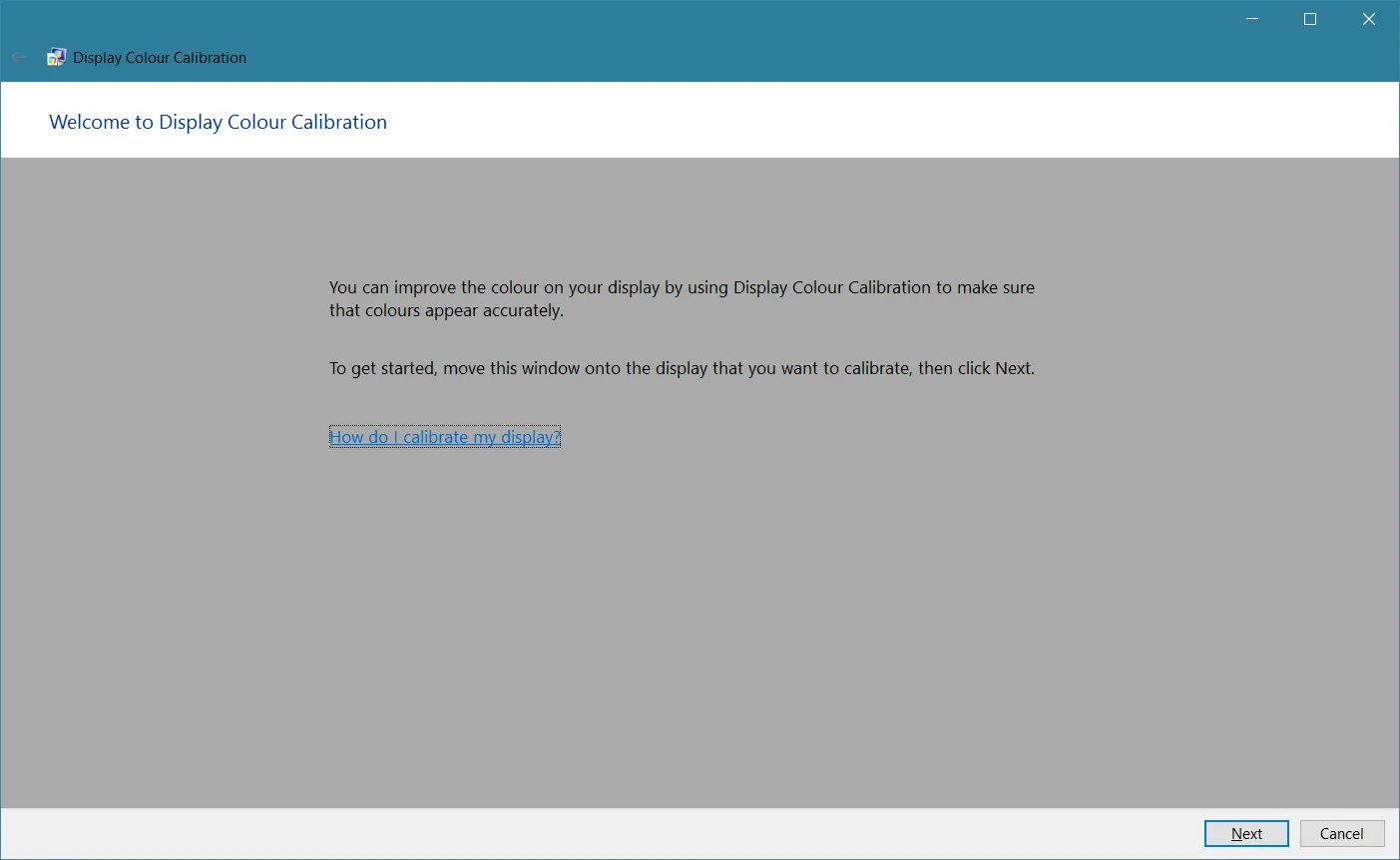The height and width of the screenshot is (860, 1400).
Task: Click the instruction text about moving the window
Action: tap(682, 368)
